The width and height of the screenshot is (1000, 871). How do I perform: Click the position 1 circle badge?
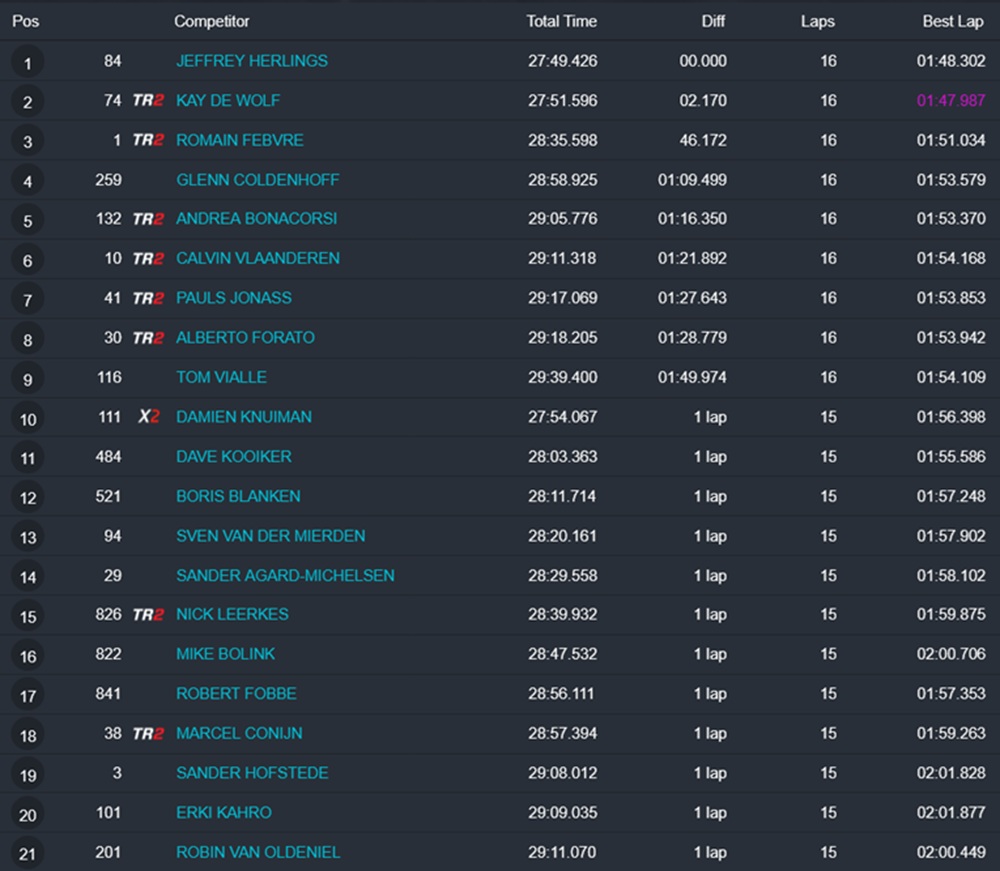tap(28, 64)
